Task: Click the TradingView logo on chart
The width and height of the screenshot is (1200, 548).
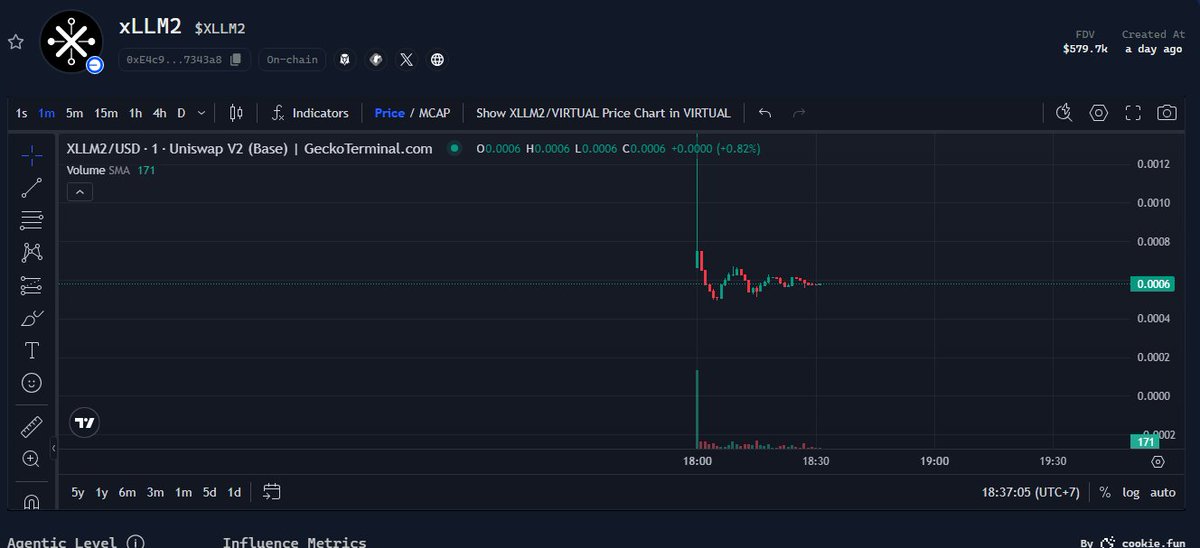Action: pos(85,423)
